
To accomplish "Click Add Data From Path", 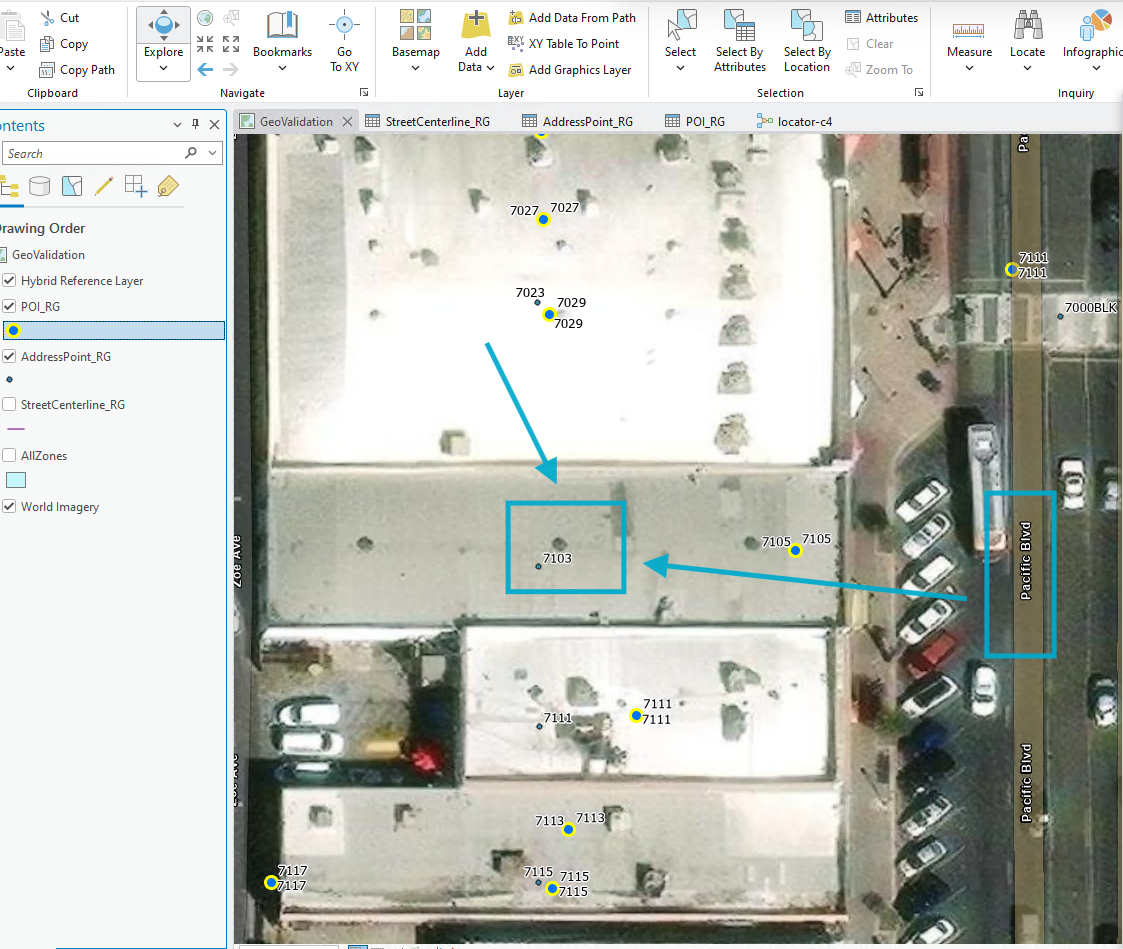I will (581, 18).
